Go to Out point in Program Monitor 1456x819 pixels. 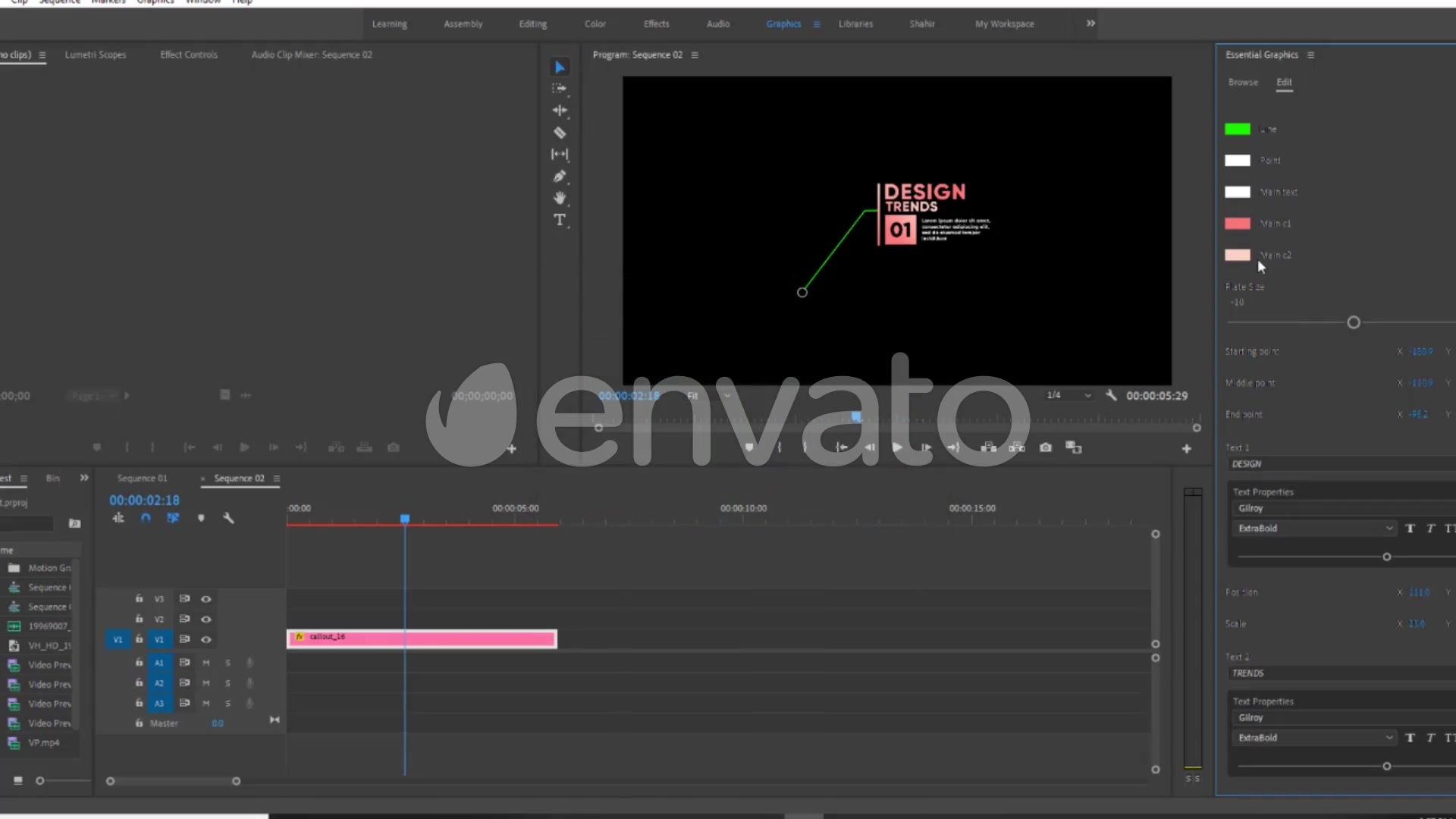pyautogui.click(x=954, y=447)
